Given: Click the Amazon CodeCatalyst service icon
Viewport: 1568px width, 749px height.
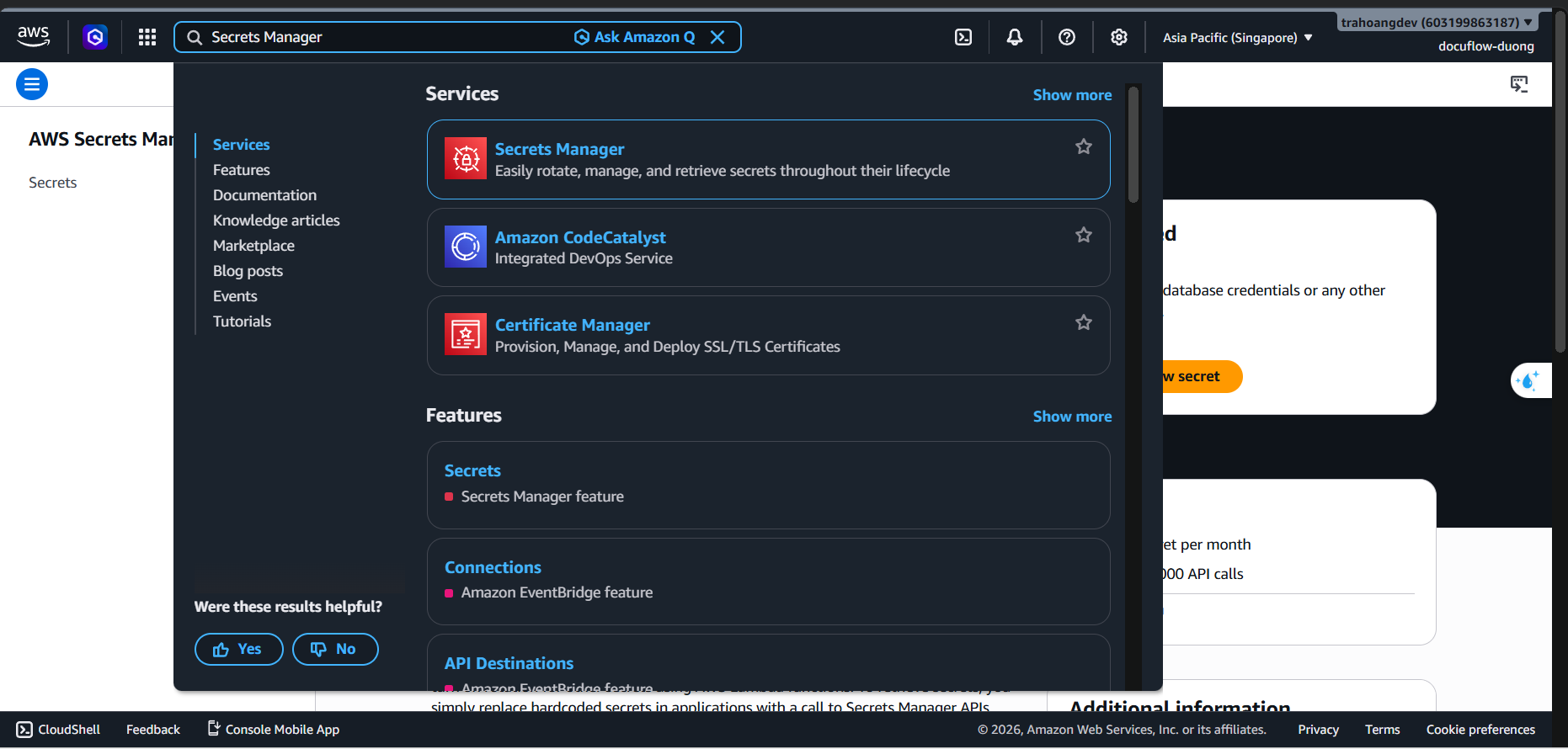Looking at the screenshot, I should pyautogui.click(x=466, y=247).
